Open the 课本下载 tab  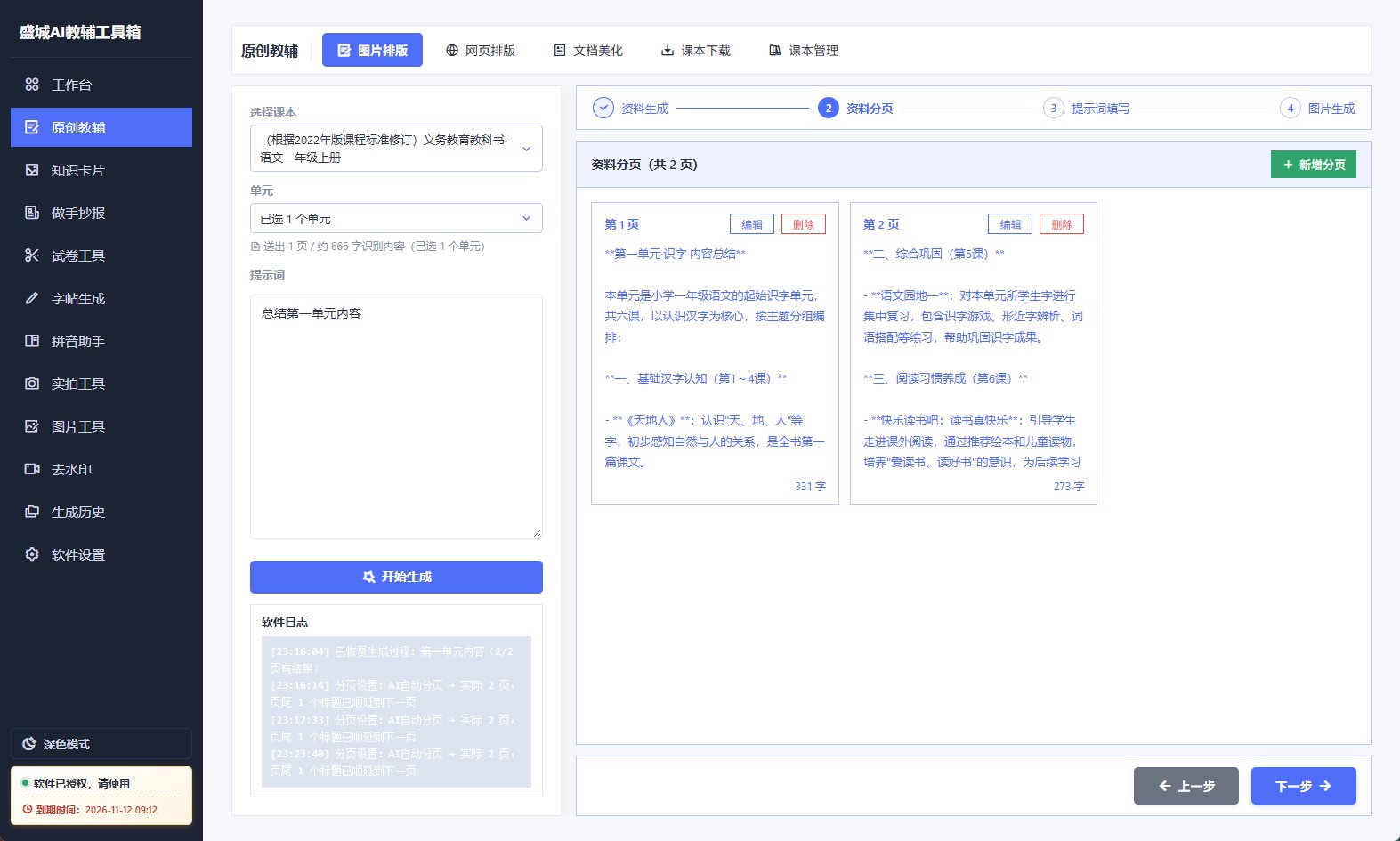[696, 51]
